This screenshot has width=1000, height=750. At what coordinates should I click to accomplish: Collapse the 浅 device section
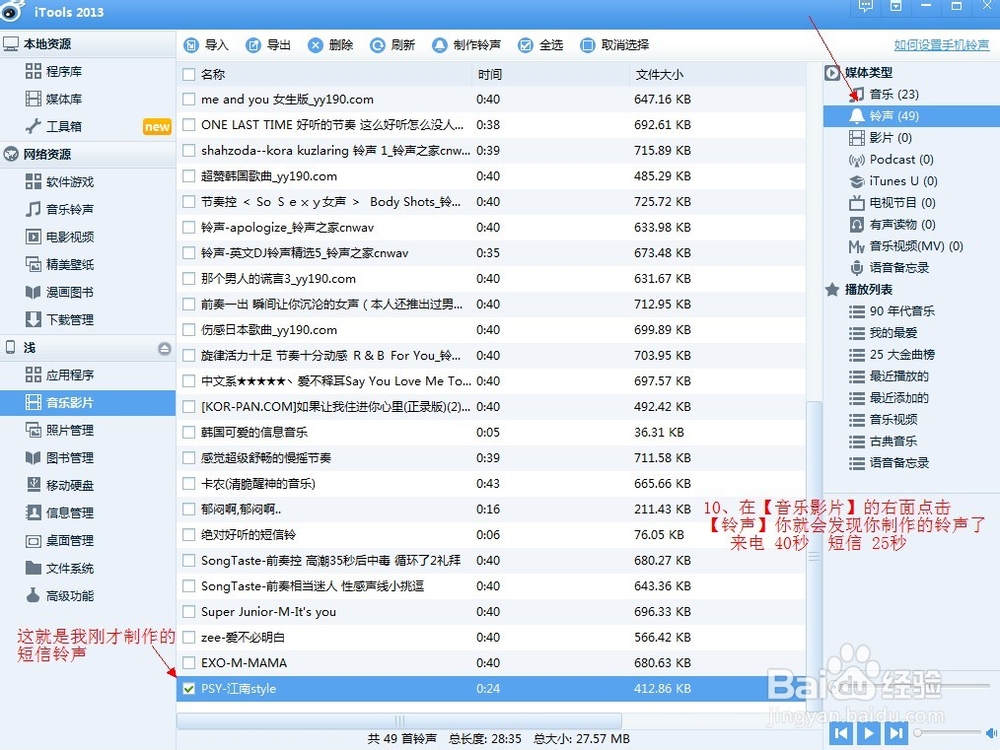click(165, 348)
